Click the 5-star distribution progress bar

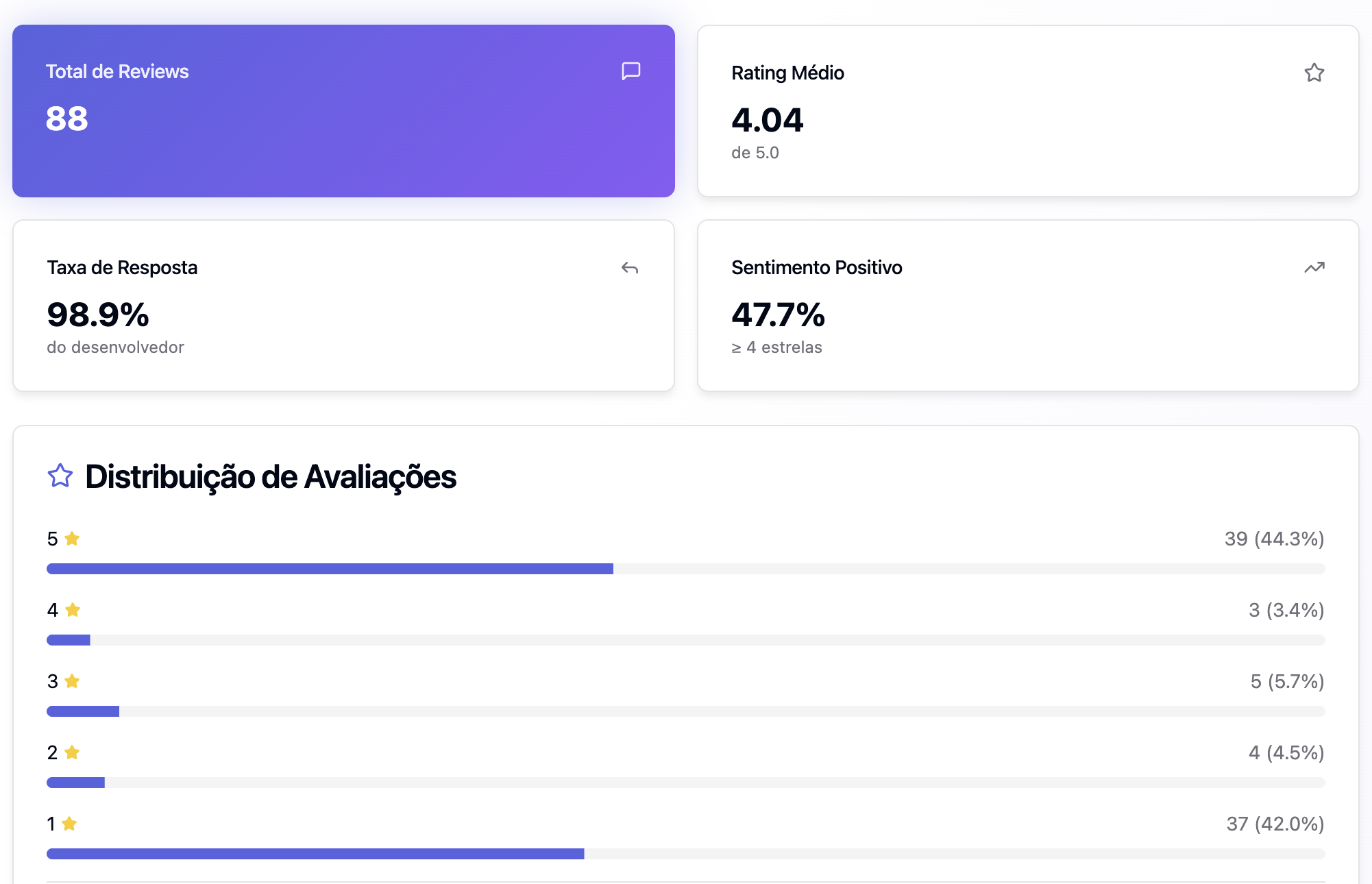[685, 569]
